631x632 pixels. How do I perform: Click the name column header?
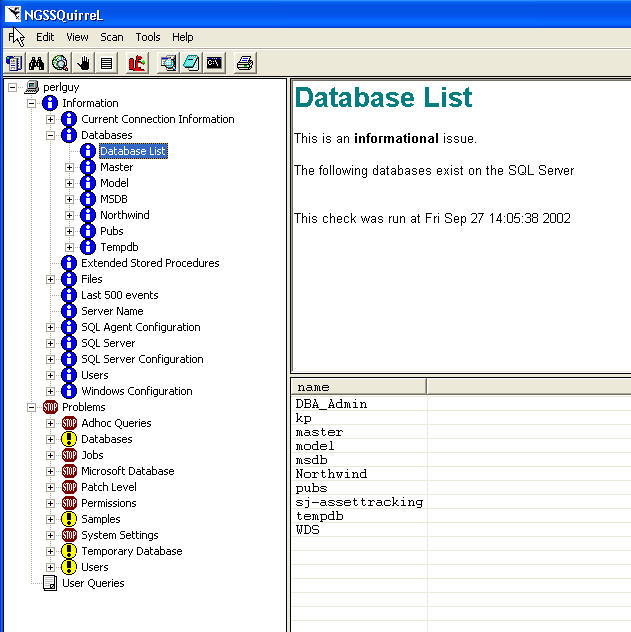(x=358, y=387)
